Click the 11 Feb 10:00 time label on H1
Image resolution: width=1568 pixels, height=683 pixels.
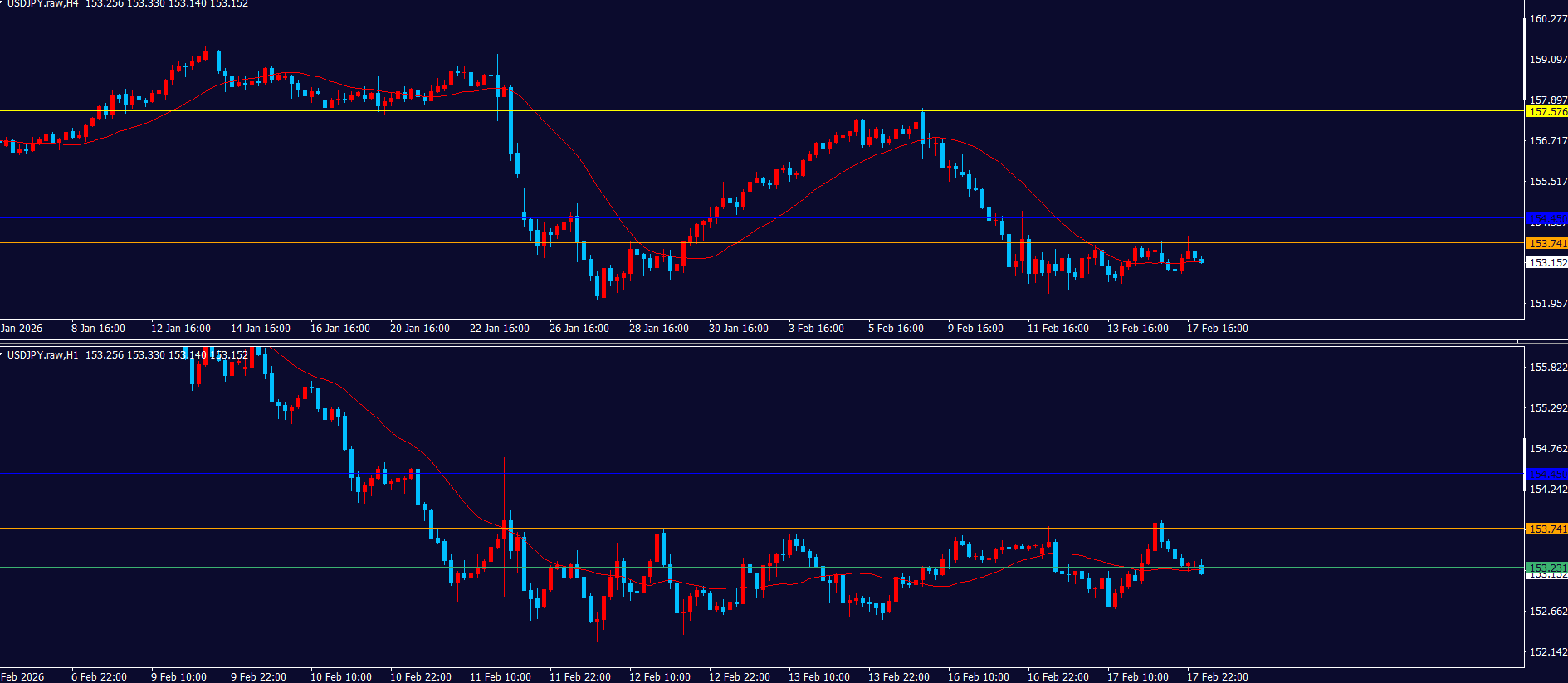(500, 677)
